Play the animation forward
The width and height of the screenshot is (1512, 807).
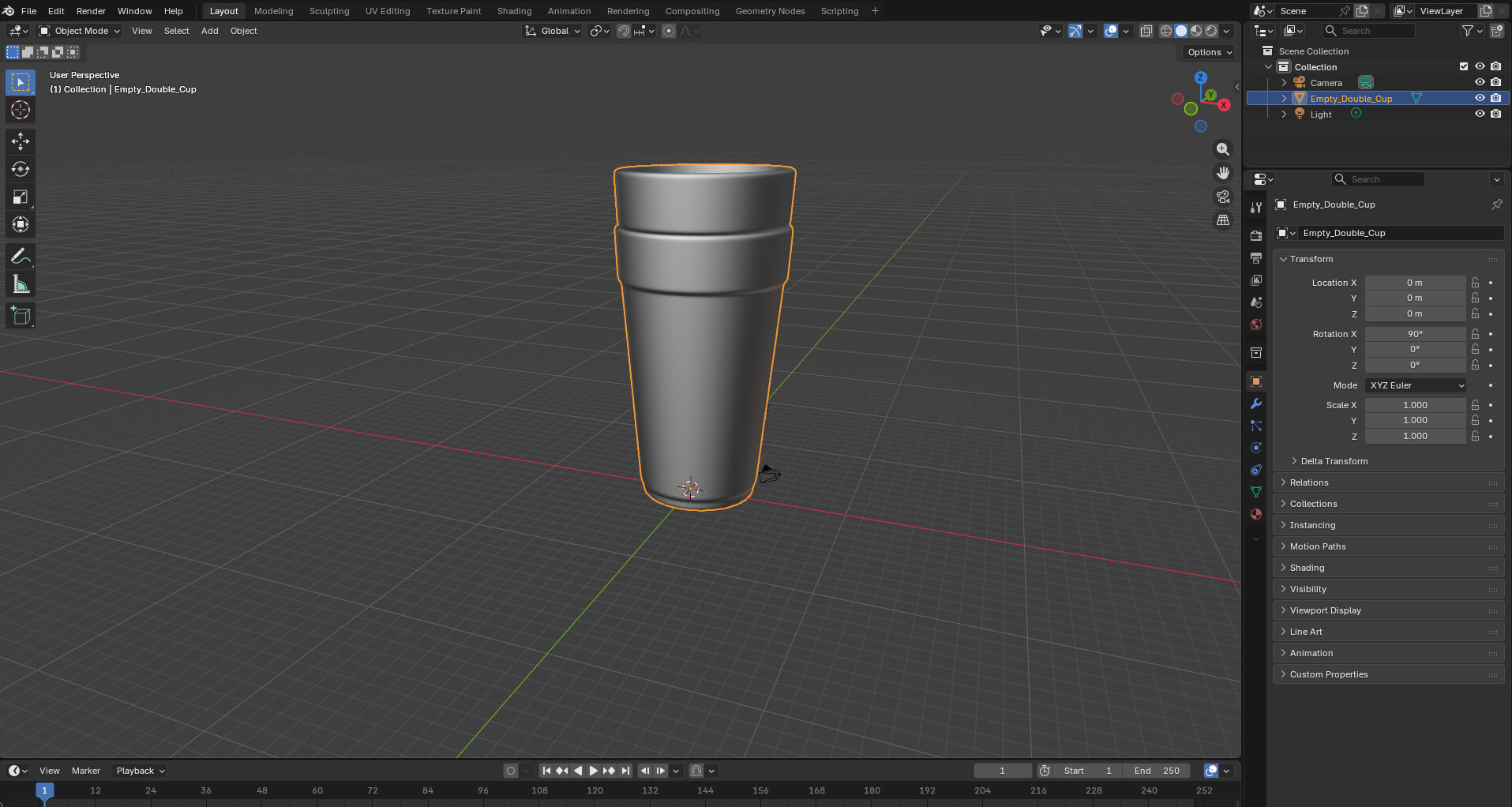coord(593,771)
